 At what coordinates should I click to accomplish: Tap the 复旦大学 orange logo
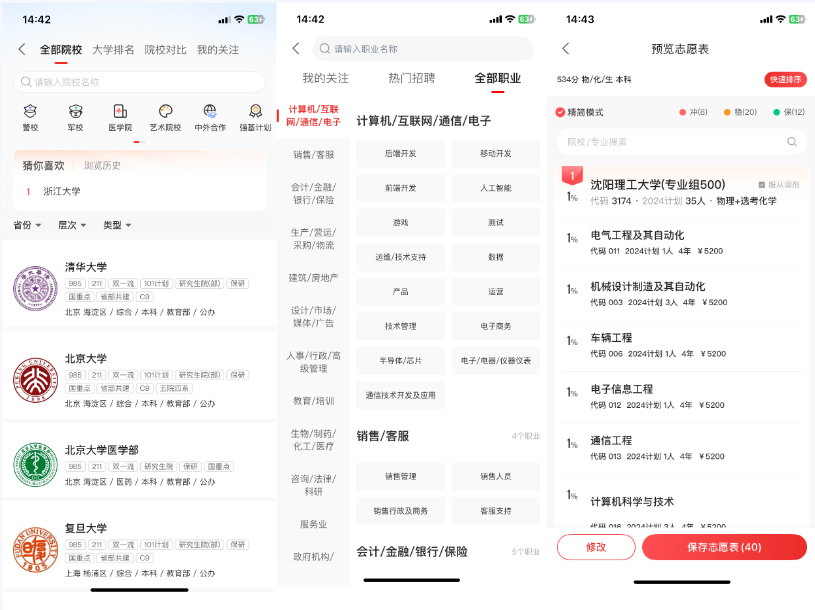pos(35,549)
